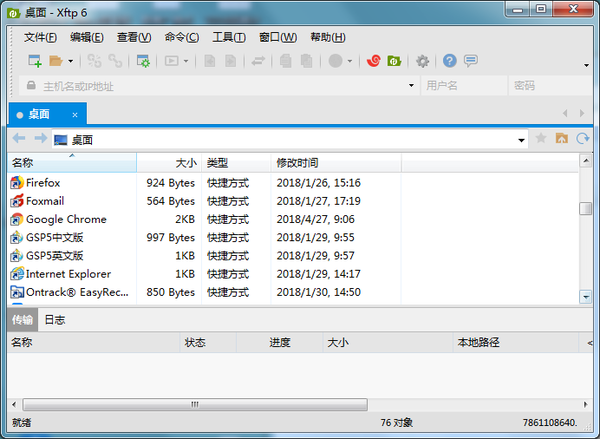Click the speech-bubble feedback icon
600x439 pixels.
471,61
